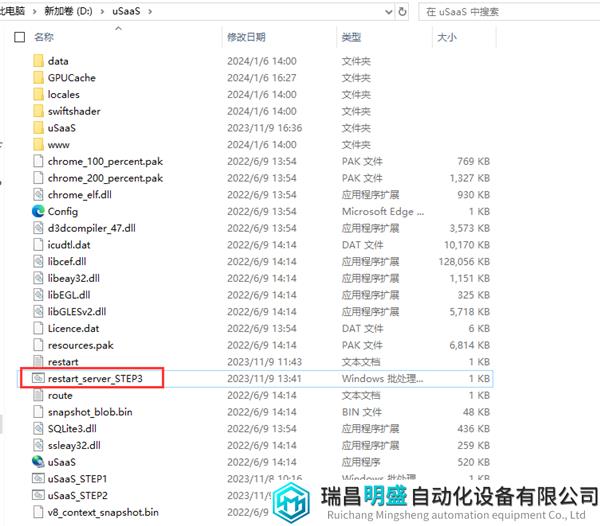Click the chrome_100_percent.pak file icon

point(38,161)
